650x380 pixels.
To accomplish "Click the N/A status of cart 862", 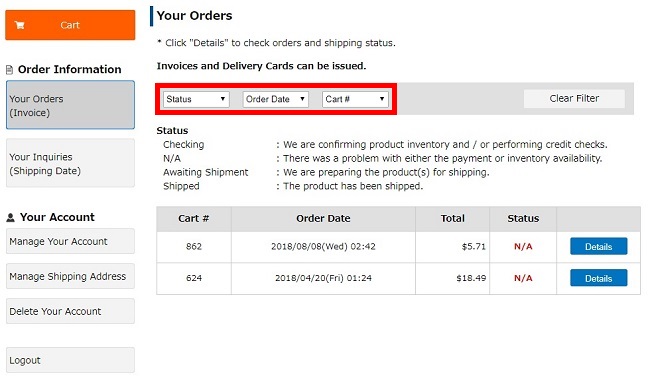I will pyautogui.click(x=523, y=247).
